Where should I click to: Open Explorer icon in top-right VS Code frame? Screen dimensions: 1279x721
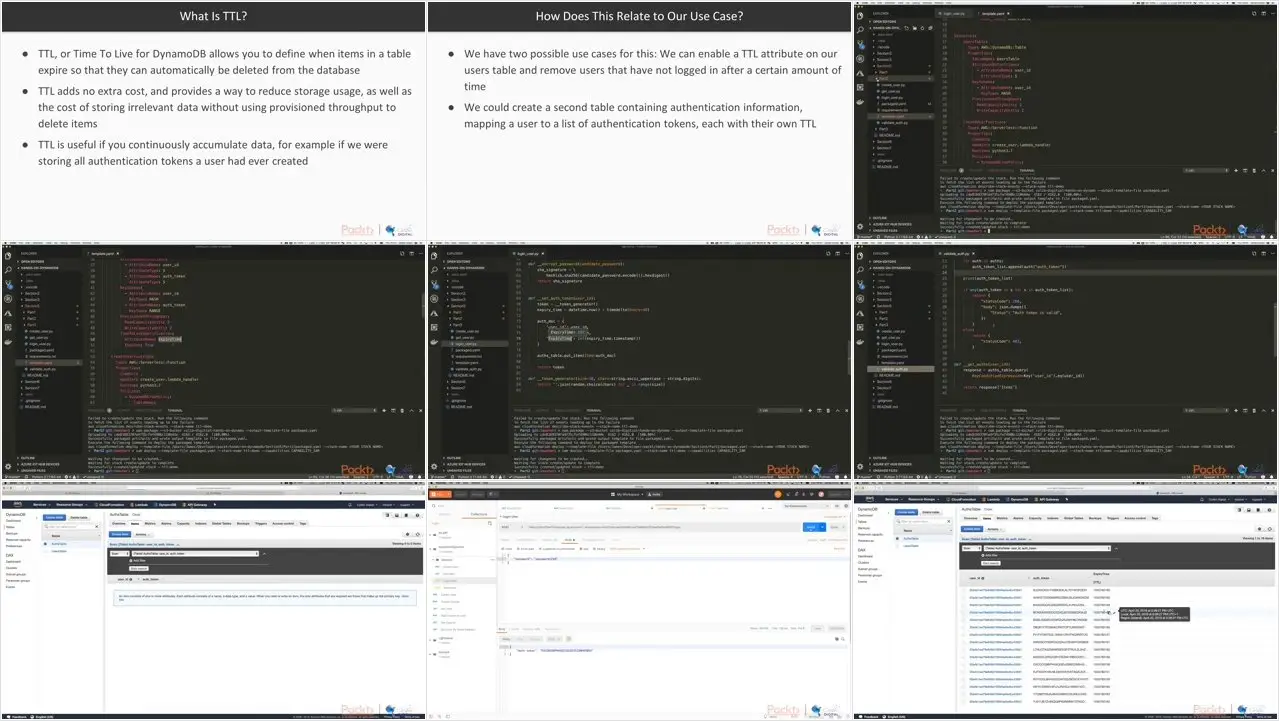pos(860,16)
